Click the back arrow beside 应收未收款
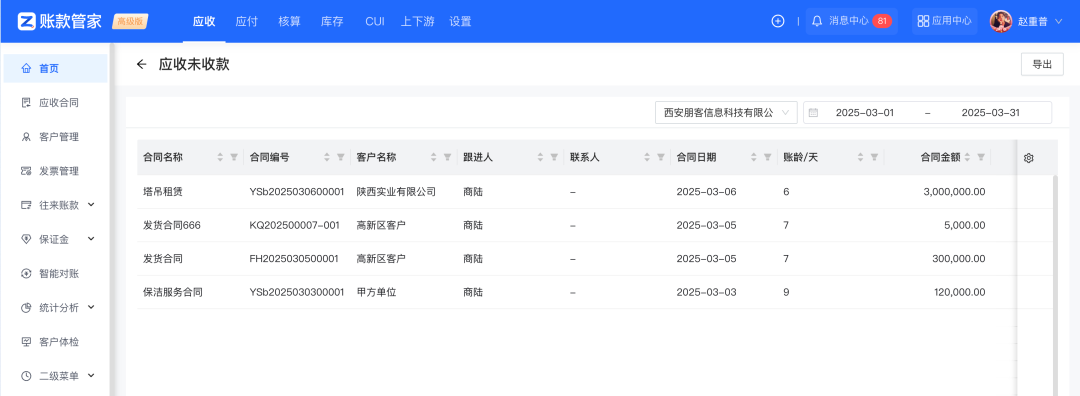The height and width of the screenshot is (396, 1080). click(141, 65)
